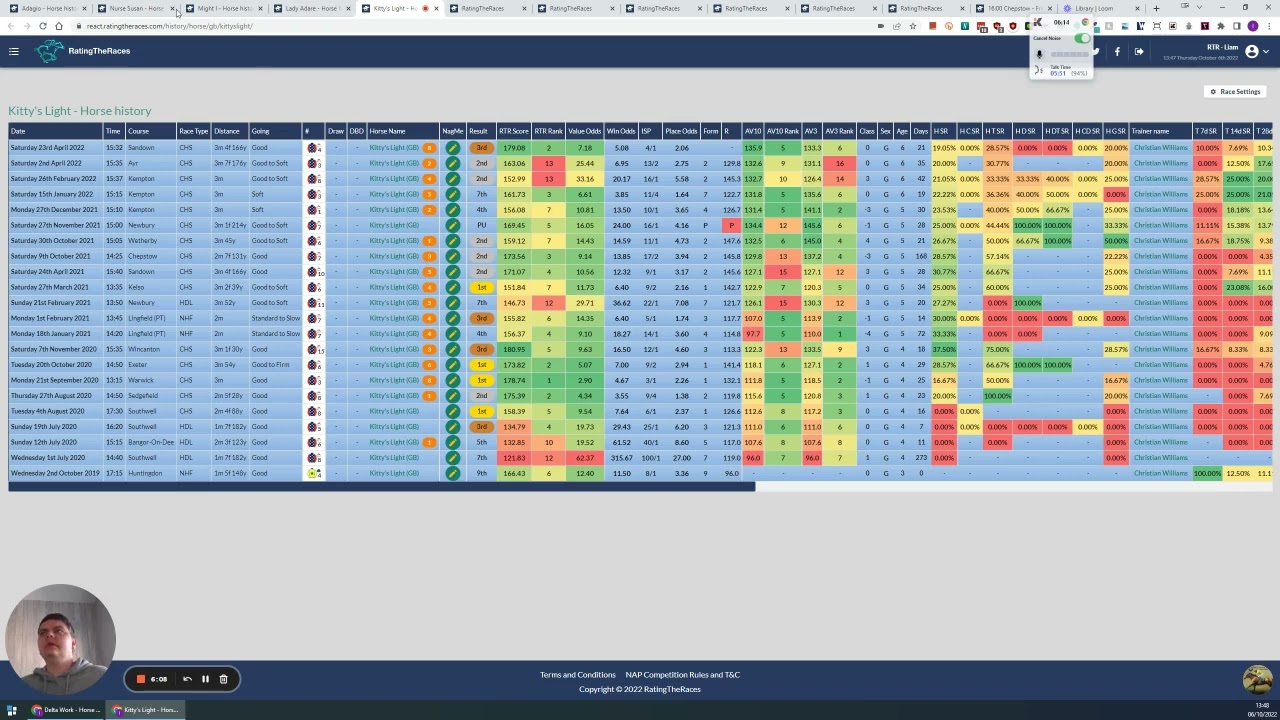Toggle the Cancel Noise switch

(1082, 38)
